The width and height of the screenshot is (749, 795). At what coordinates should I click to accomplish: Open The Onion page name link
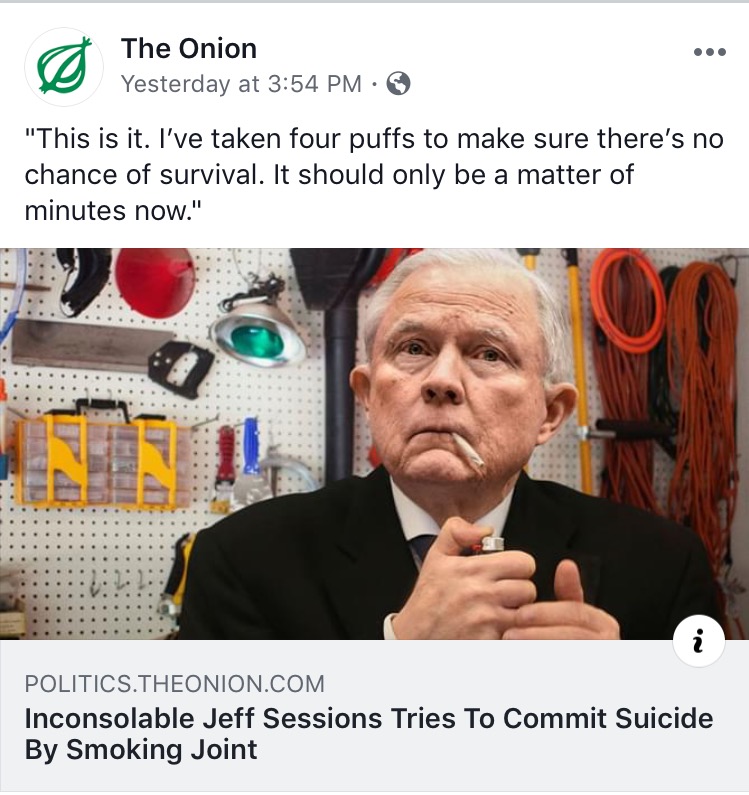[189, 49]
